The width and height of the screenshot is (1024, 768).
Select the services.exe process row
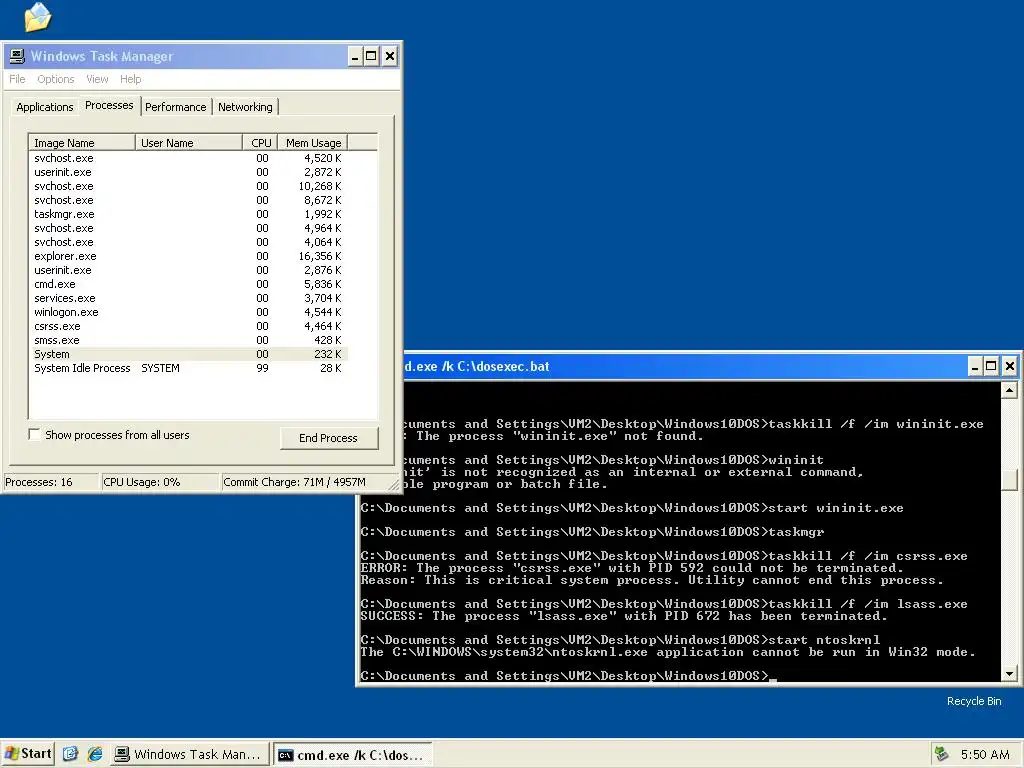pyautogui.click(x=188, y=298)
